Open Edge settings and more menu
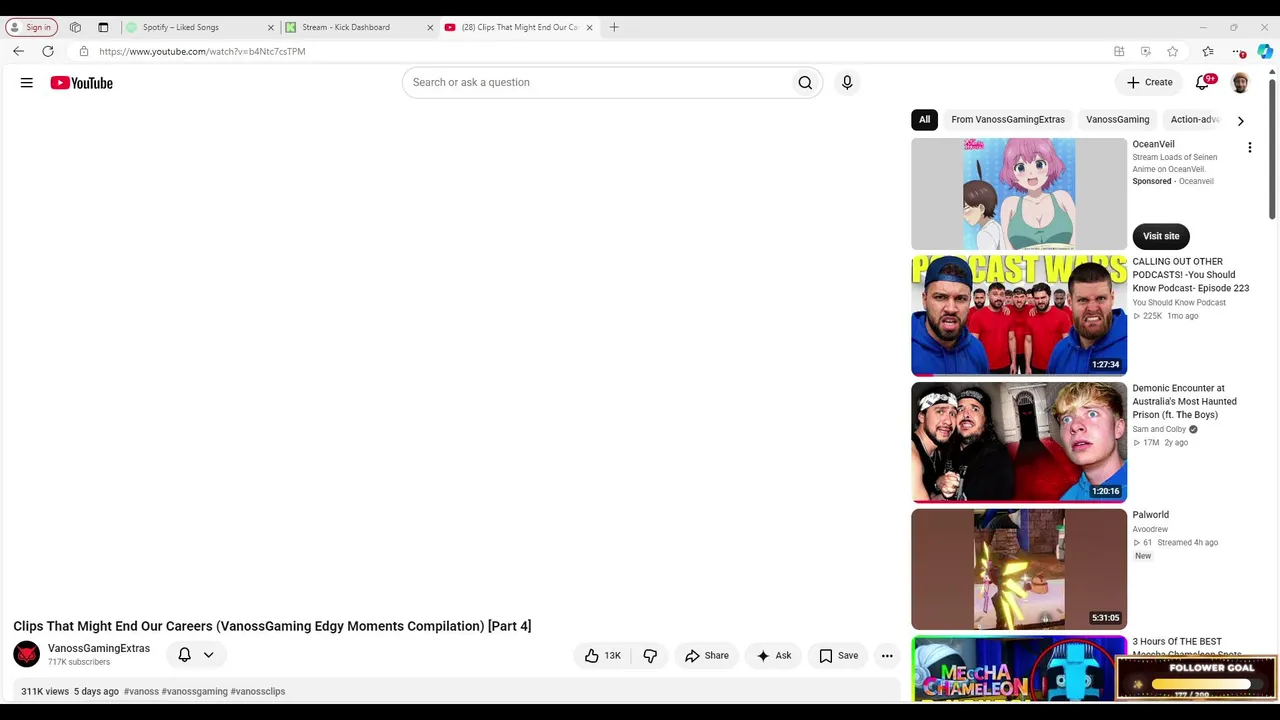This screenshot has height=720, width=1280. coord(1238,51)
